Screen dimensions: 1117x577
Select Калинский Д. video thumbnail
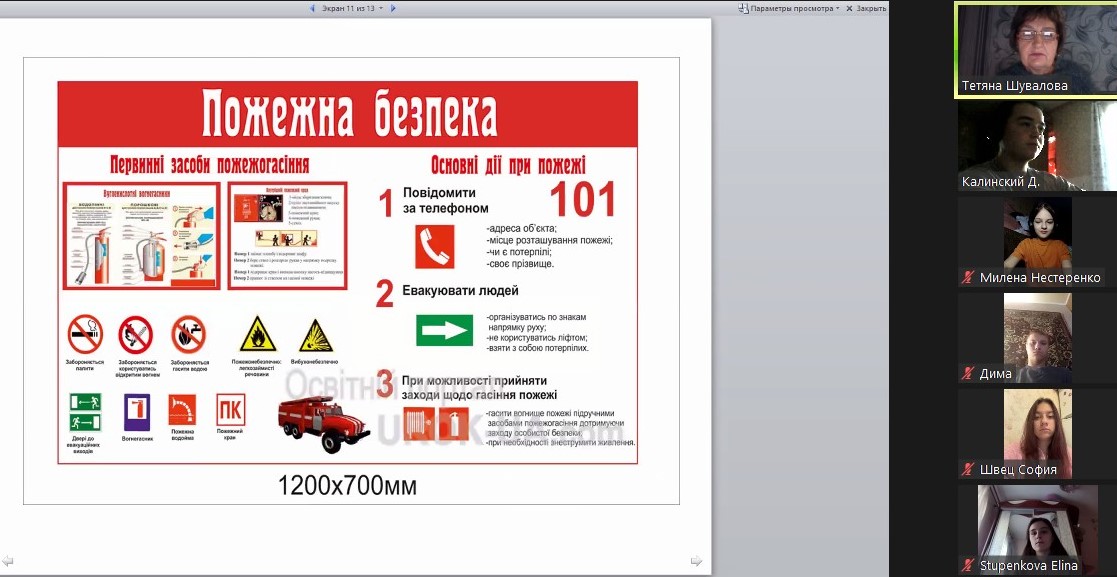[x=1036, y=145]
